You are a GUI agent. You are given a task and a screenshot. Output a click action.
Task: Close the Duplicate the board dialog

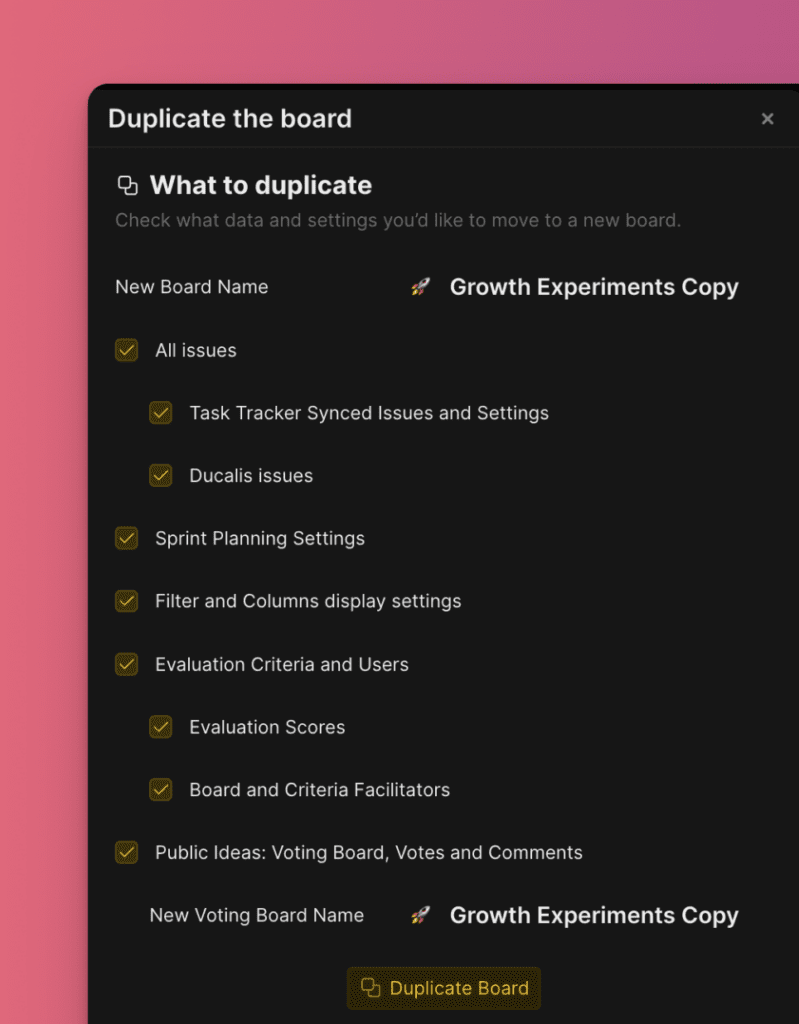[767, 119]
